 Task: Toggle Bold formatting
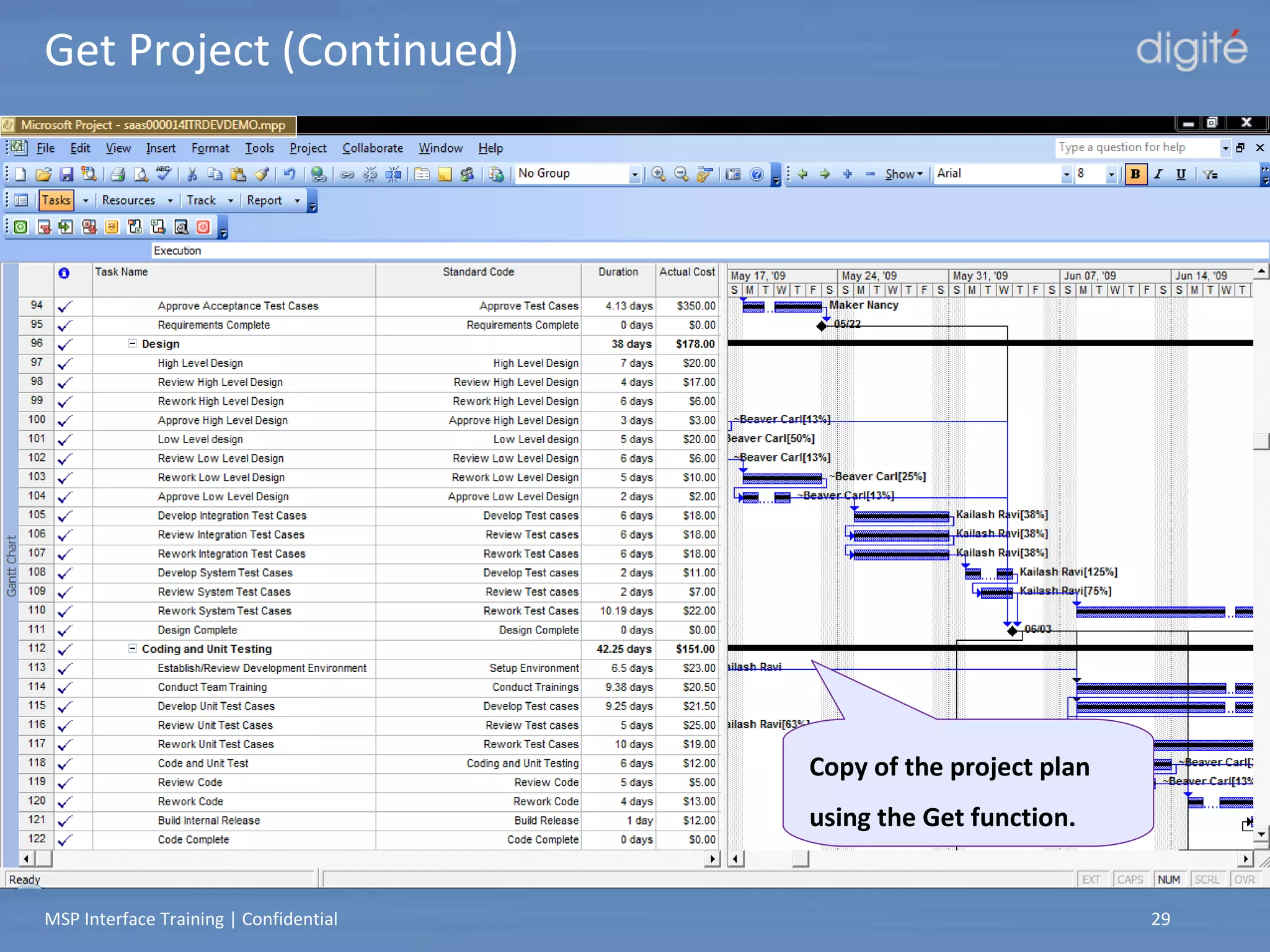coord(1135,174)
